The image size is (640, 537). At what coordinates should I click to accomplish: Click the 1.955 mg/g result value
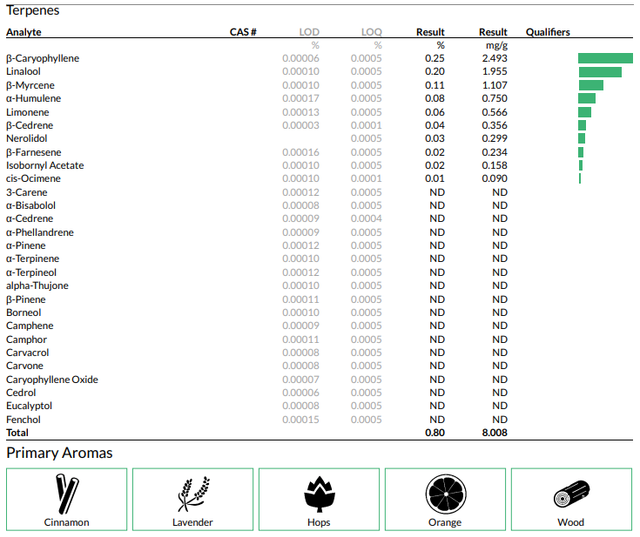click(x=495, y=71)
